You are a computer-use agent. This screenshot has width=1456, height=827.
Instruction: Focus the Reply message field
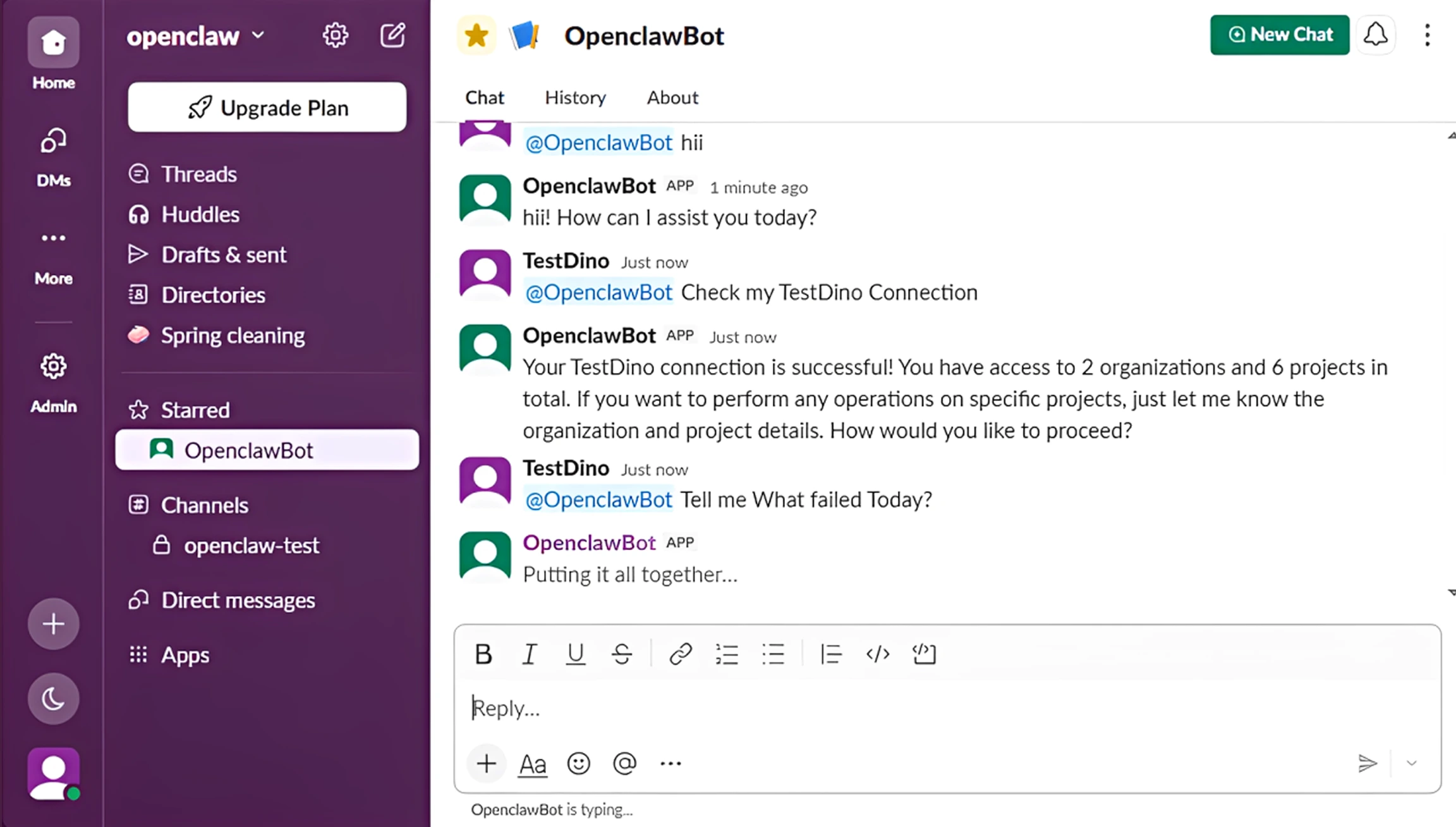point(947,708)
